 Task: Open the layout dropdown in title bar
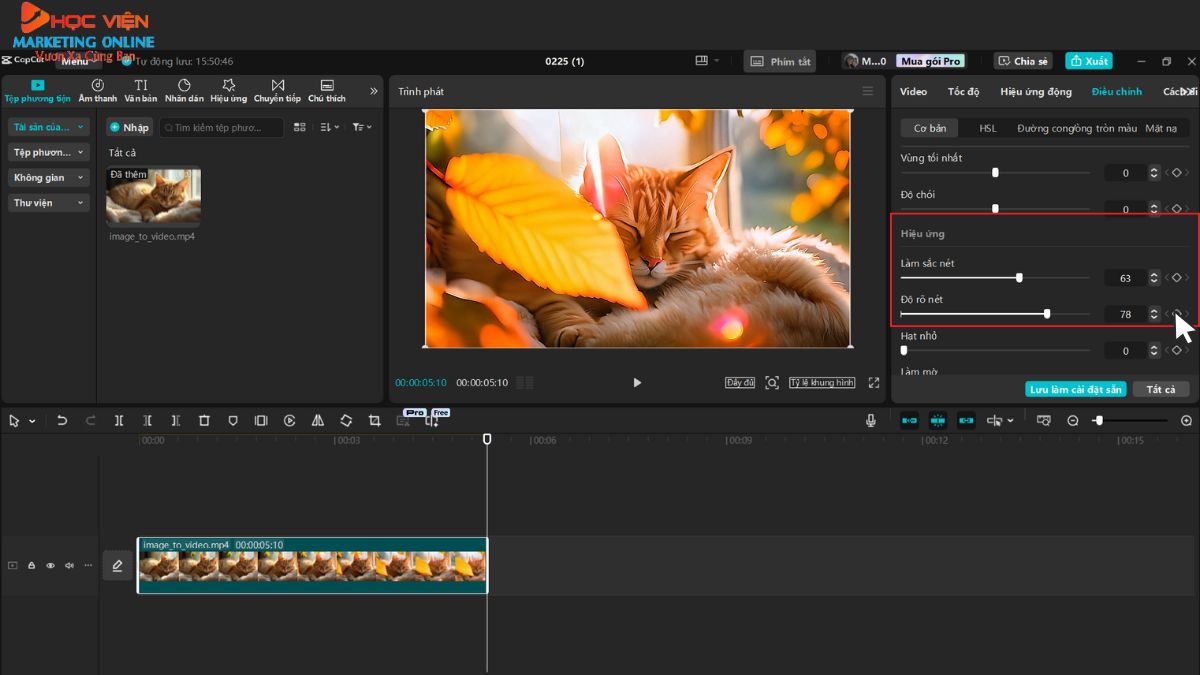tap(707, 61)
